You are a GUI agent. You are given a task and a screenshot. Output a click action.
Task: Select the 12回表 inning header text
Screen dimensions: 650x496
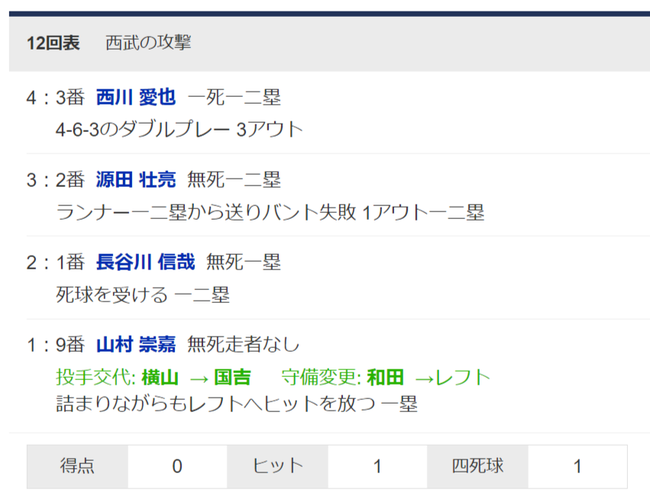53,43
